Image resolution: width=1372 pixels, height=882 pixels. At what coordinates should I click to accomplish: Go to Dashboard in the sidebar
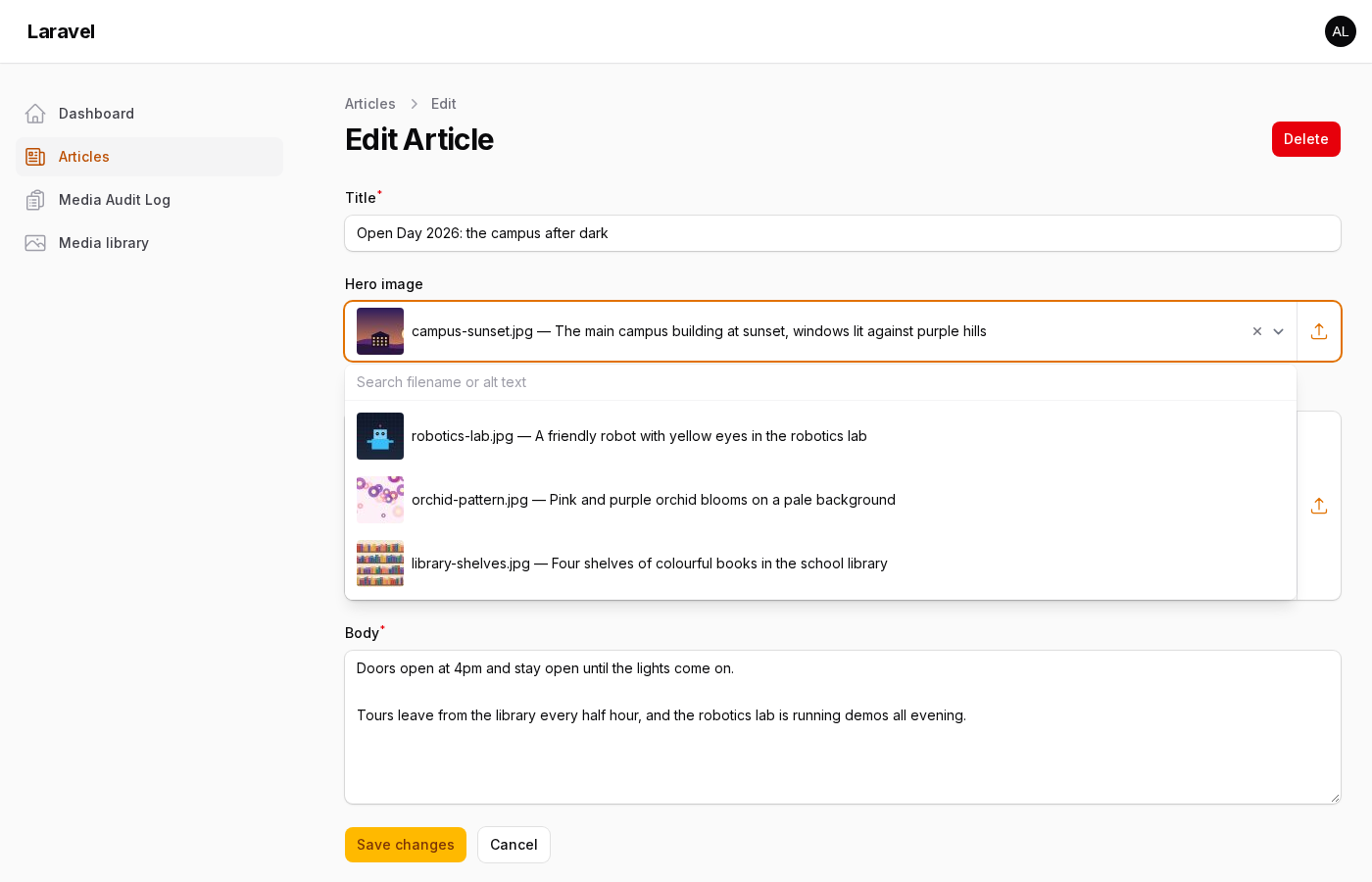(x=149, y=114)
